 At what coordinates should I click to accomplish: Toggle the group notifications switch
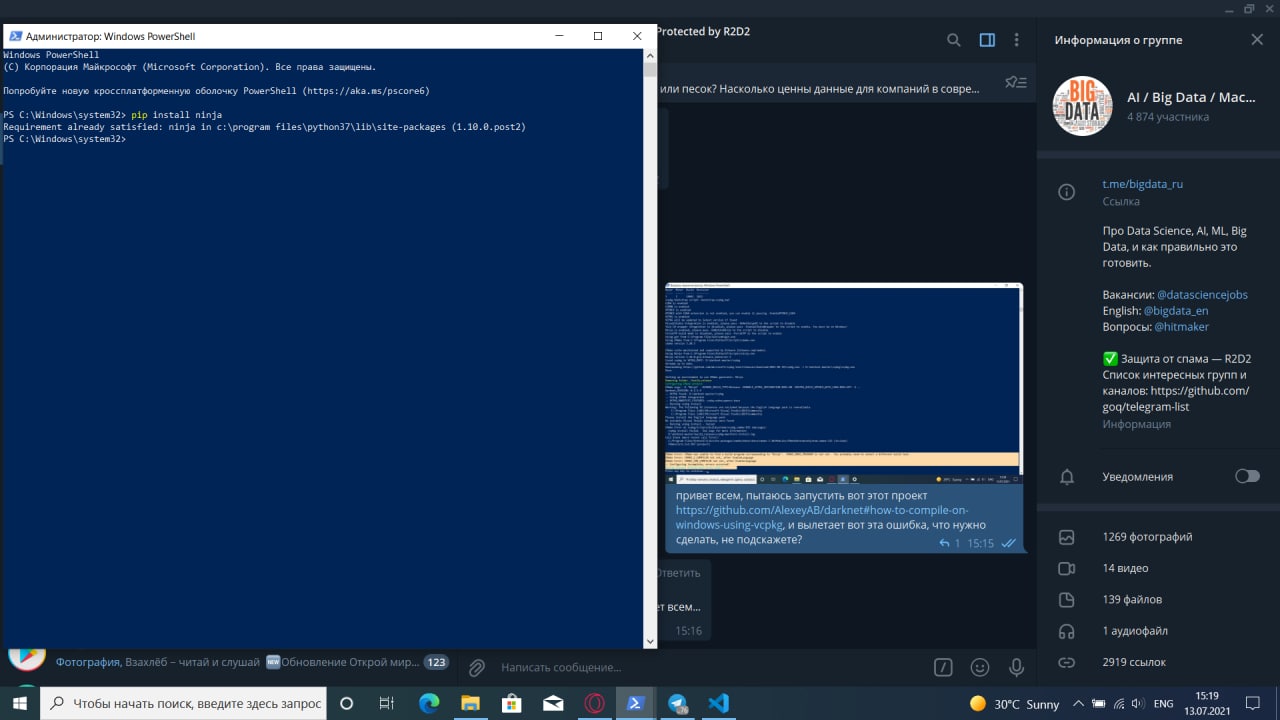point(1247,476)
